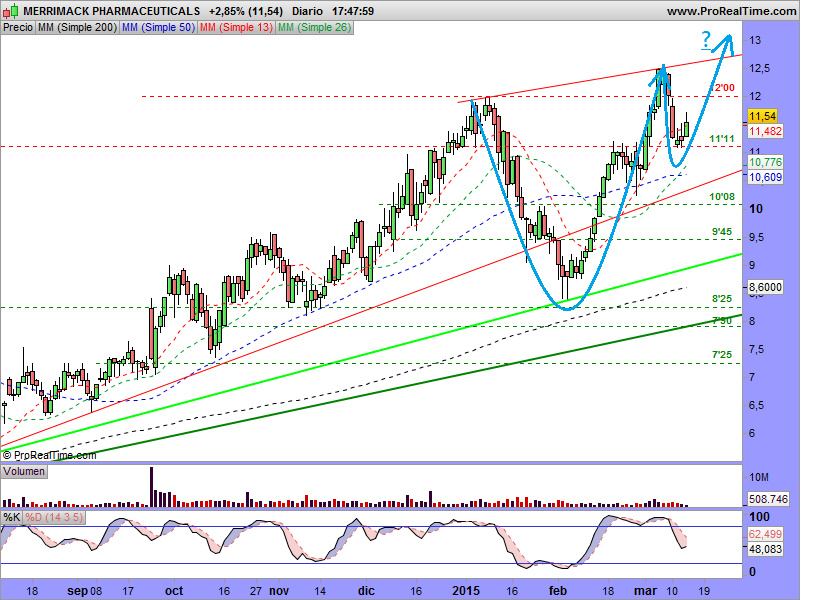The width and height of the screenshot is (819, 600).
Task: Click the 12'00 resistance level label
Action: click(724, 88)
